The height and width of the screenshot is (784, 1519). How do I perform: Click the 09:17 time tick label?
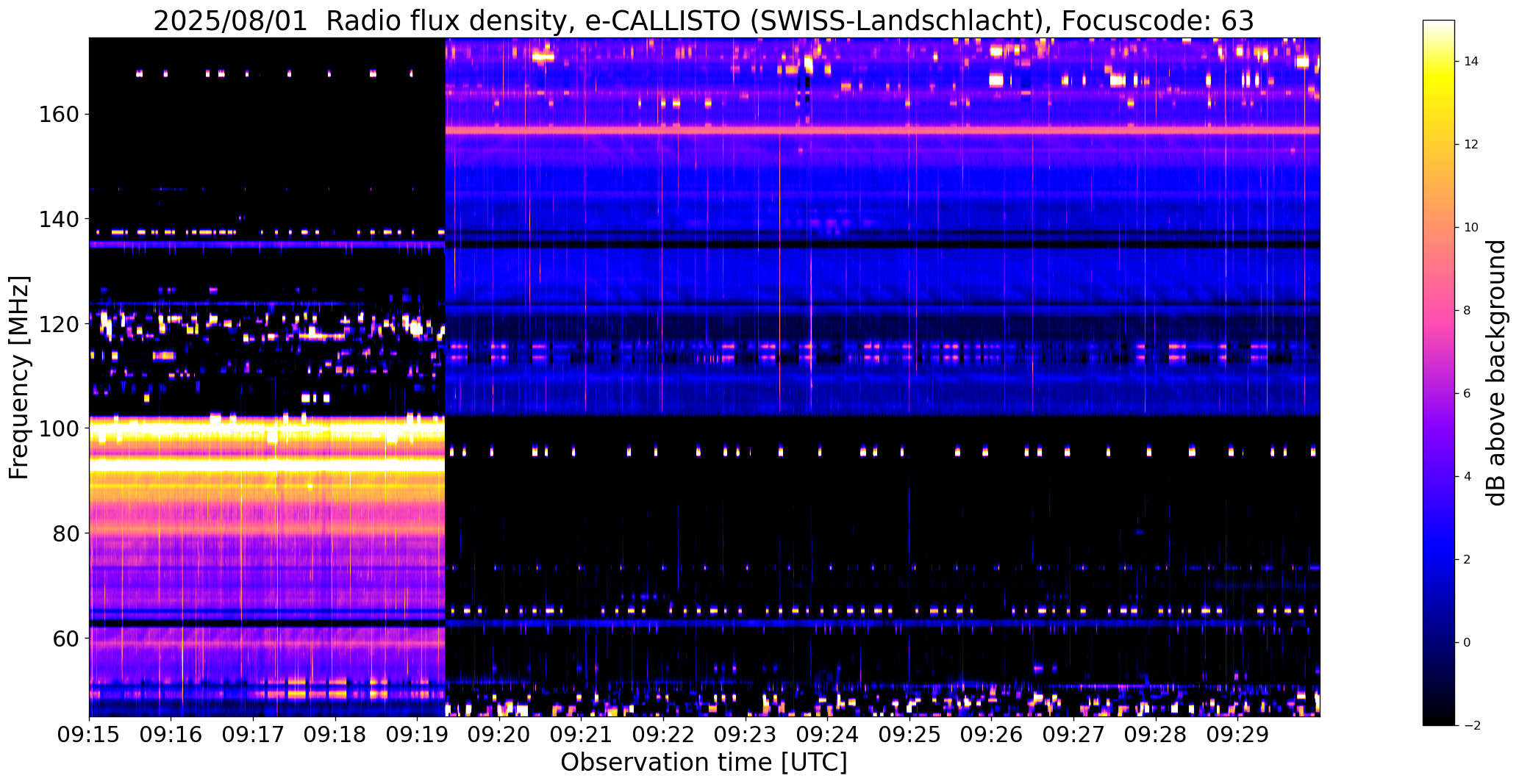click(x=254, y=734)
